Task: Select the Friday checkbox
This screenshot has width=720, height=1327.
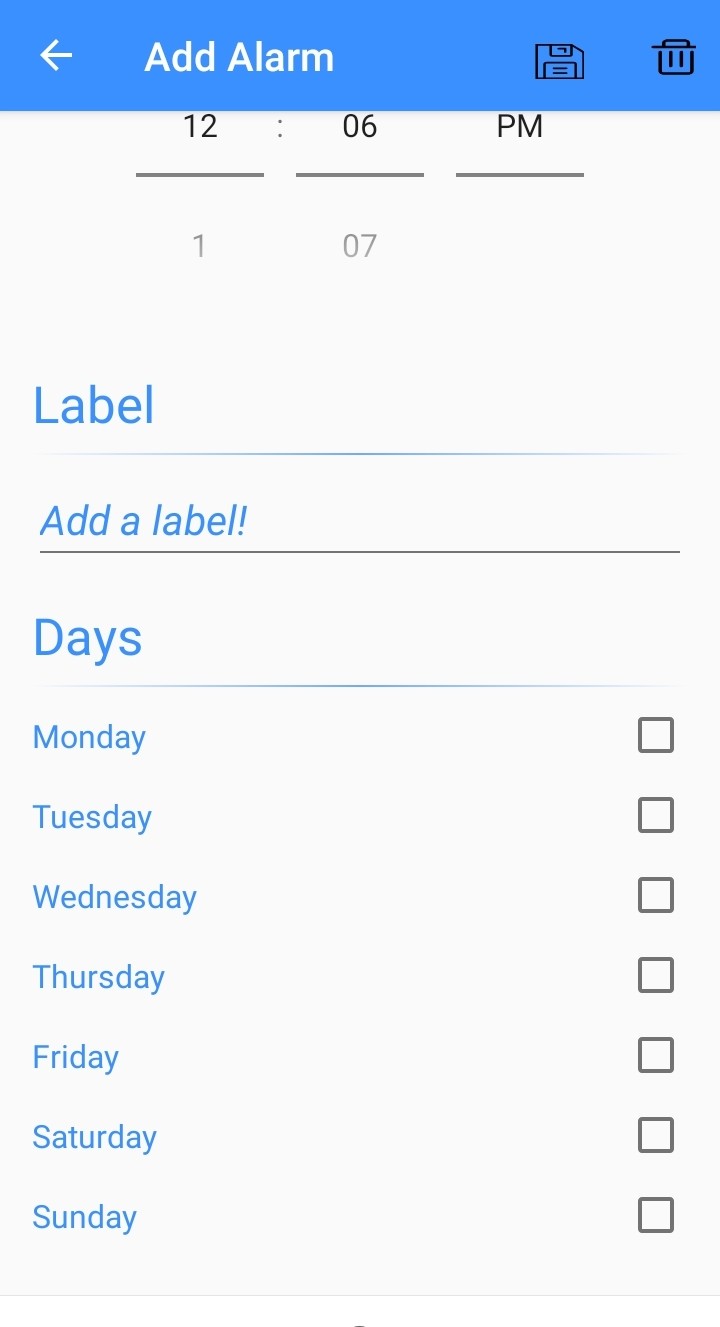Action: pyautogui.click(x=656, y=1055)
